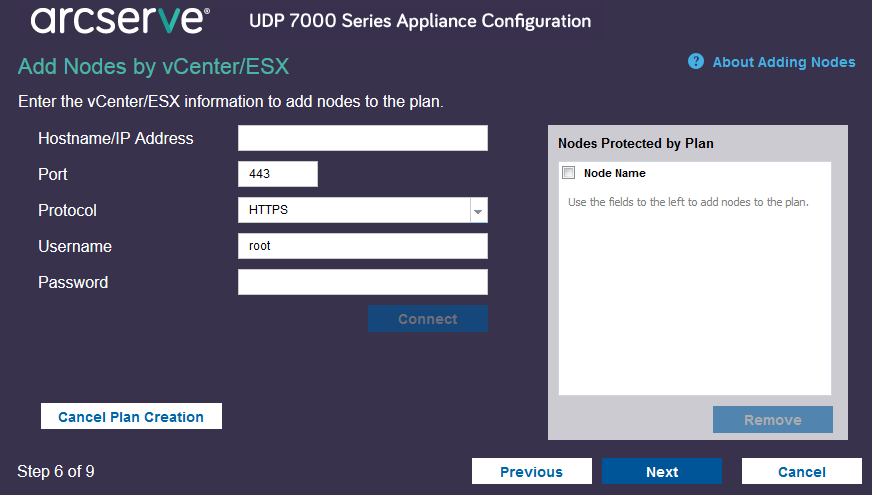The height and width of the screenshot is (495, 872).
Task: Click the Nodes Protected by Plan heading
Action: click(x=635, y=143)
